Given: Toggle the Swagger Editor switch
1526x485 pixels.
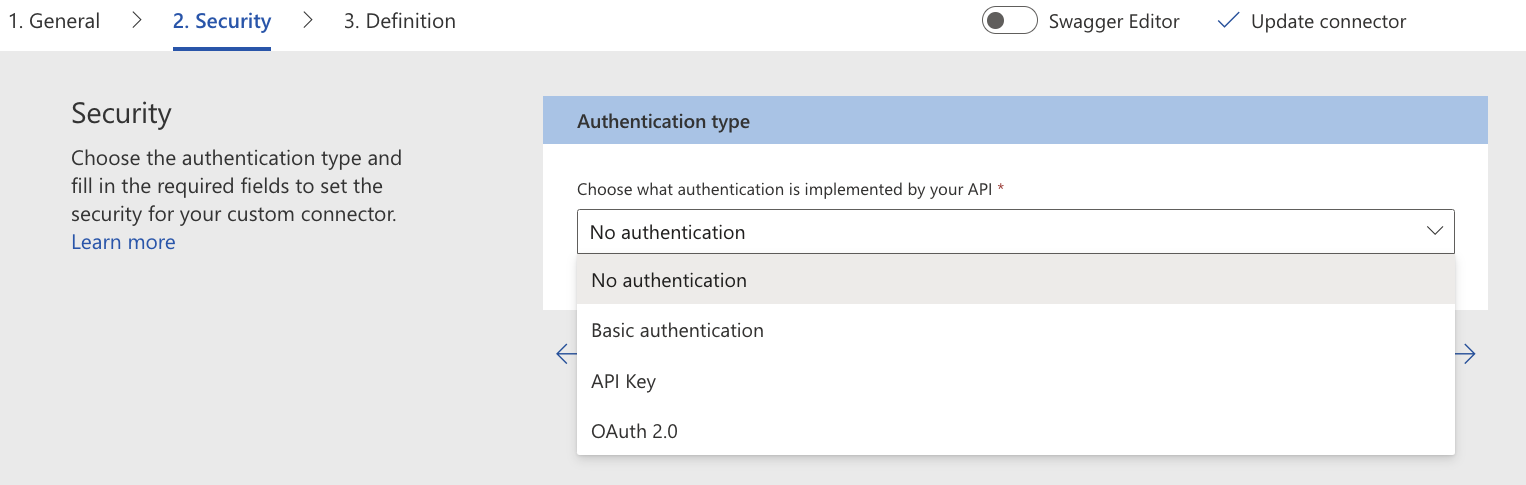Looking at the screenshot, I should point(1009,21).
